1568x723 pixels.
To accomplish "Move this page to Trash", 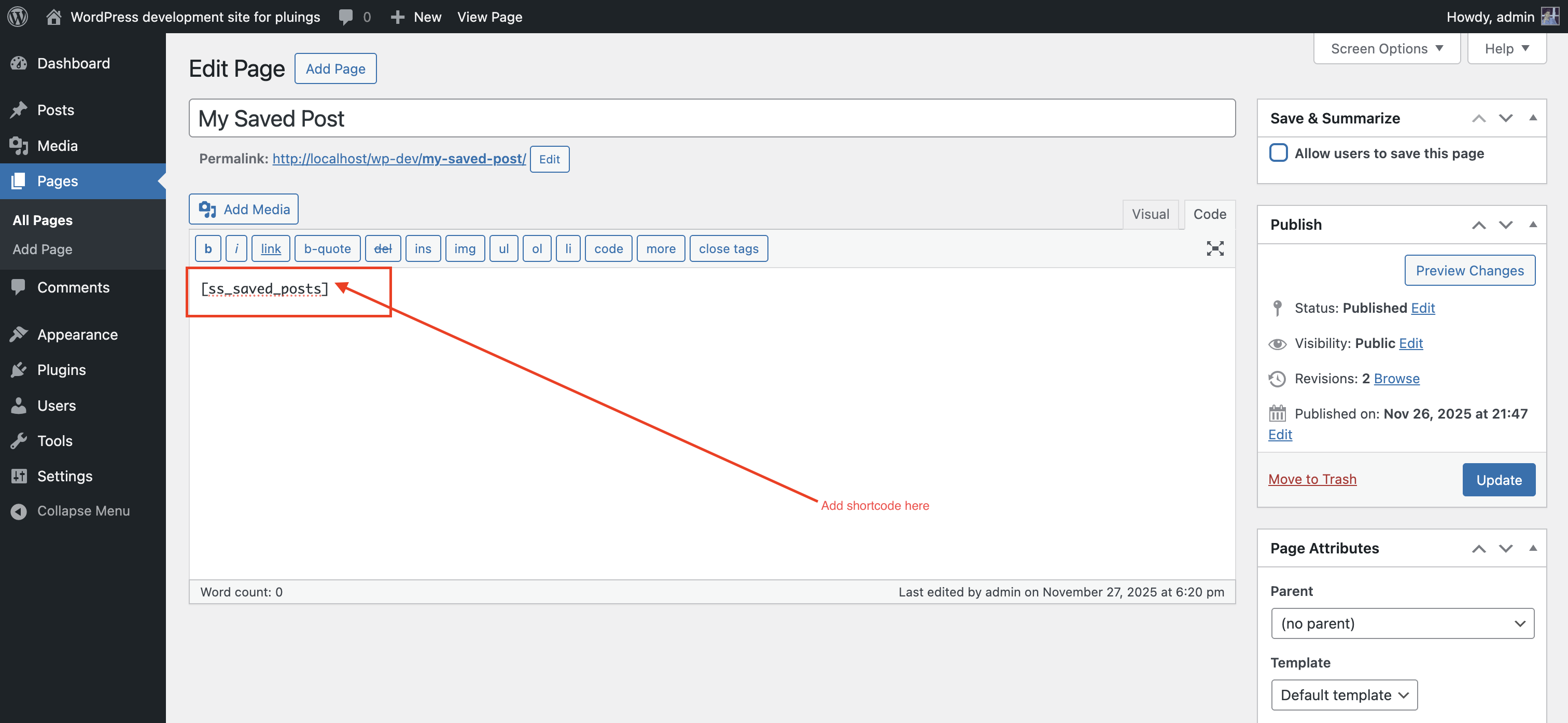I will (x=1312, y=479).
